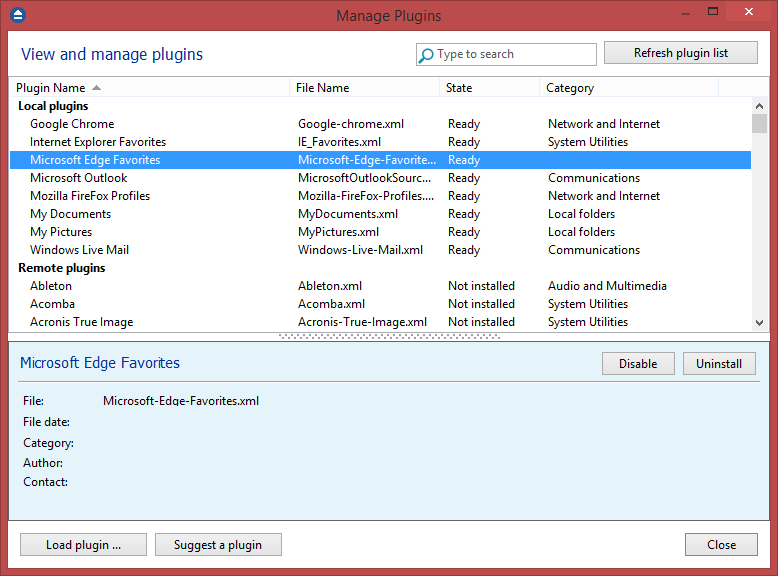Click Google-chrome.xml file name cell
Screen dimensions: 778x576
351,124
